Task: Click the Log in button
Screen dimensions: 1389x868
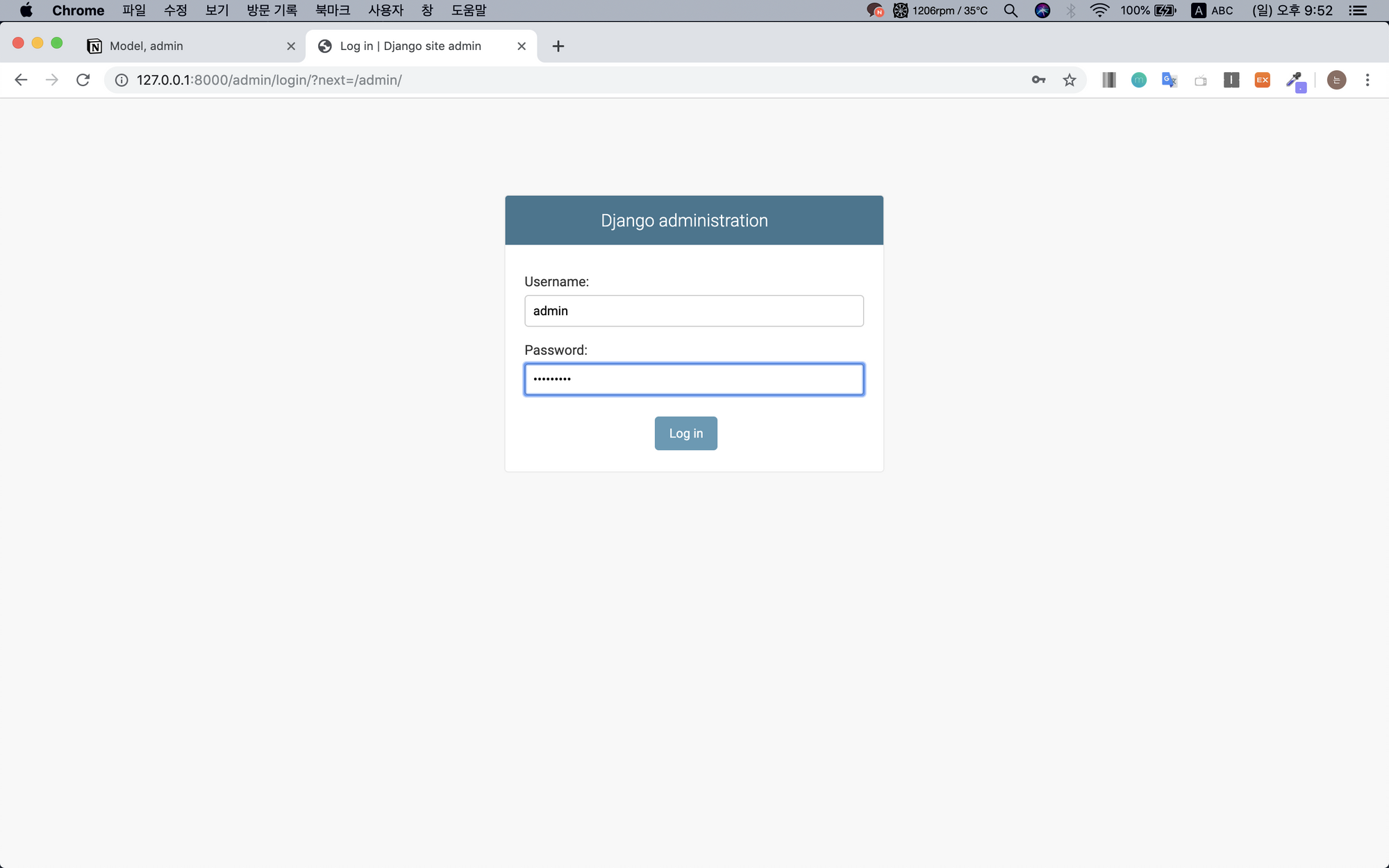Action: click(685, 433)
